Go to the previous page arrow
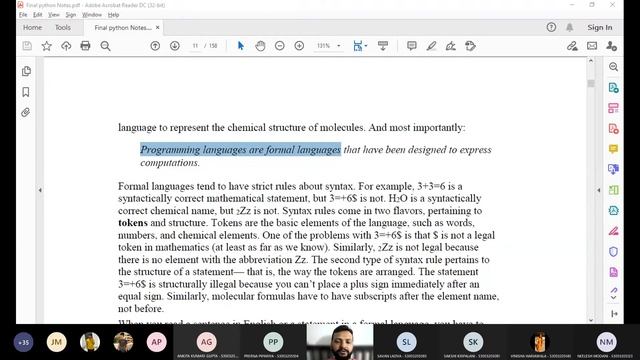The height and width of the screenshot is (360, 640). [x=155, y=46]
